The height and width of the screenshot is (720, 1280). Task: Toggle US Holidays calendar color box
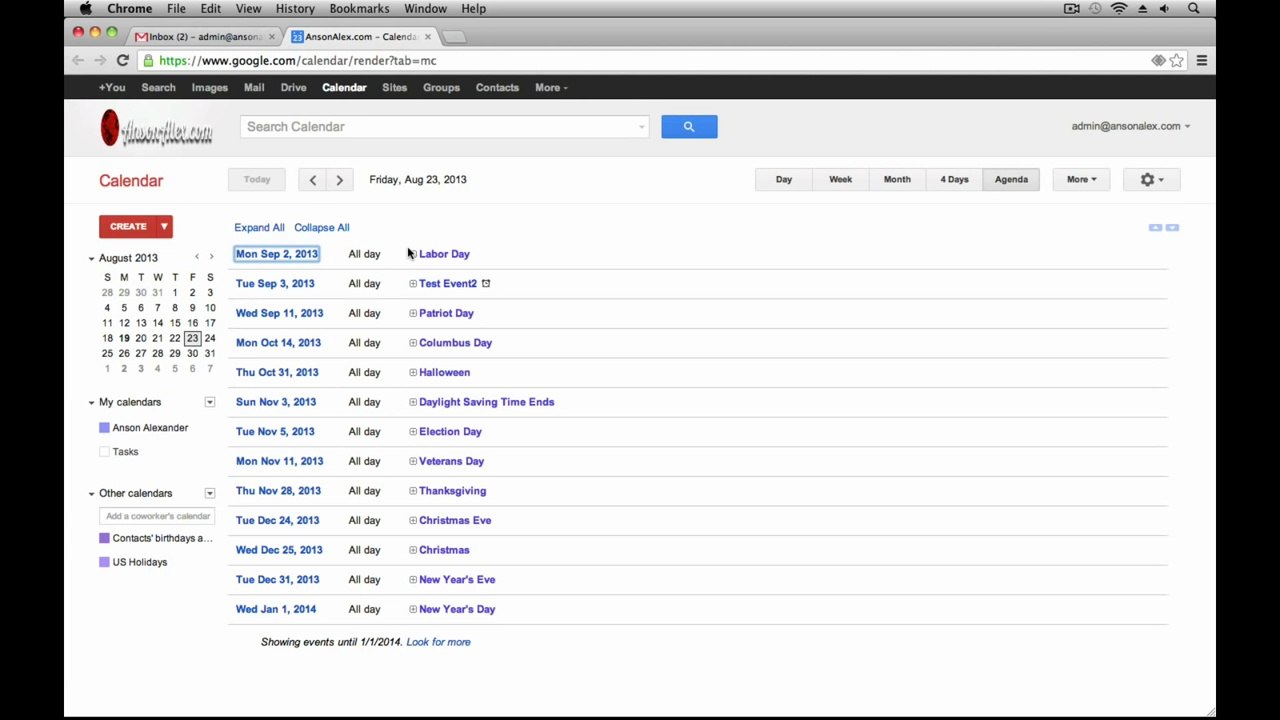coord(104,562)
